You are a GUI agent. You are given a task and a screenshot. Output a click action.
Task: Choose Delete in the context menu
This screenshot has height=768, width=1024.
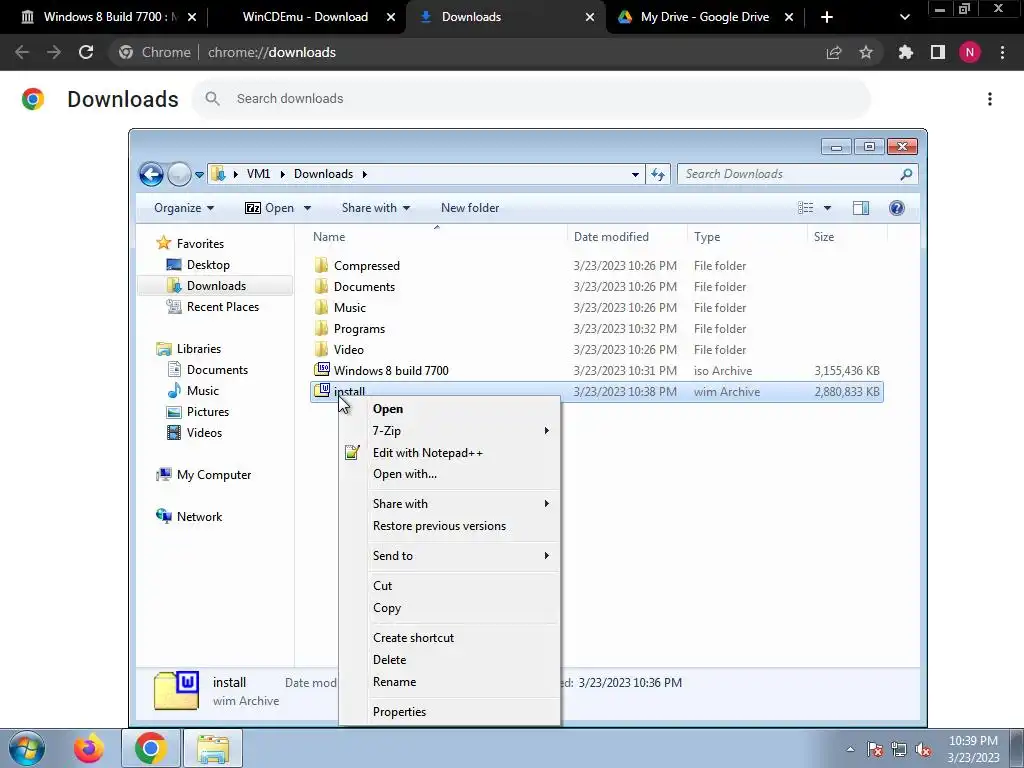449,660
